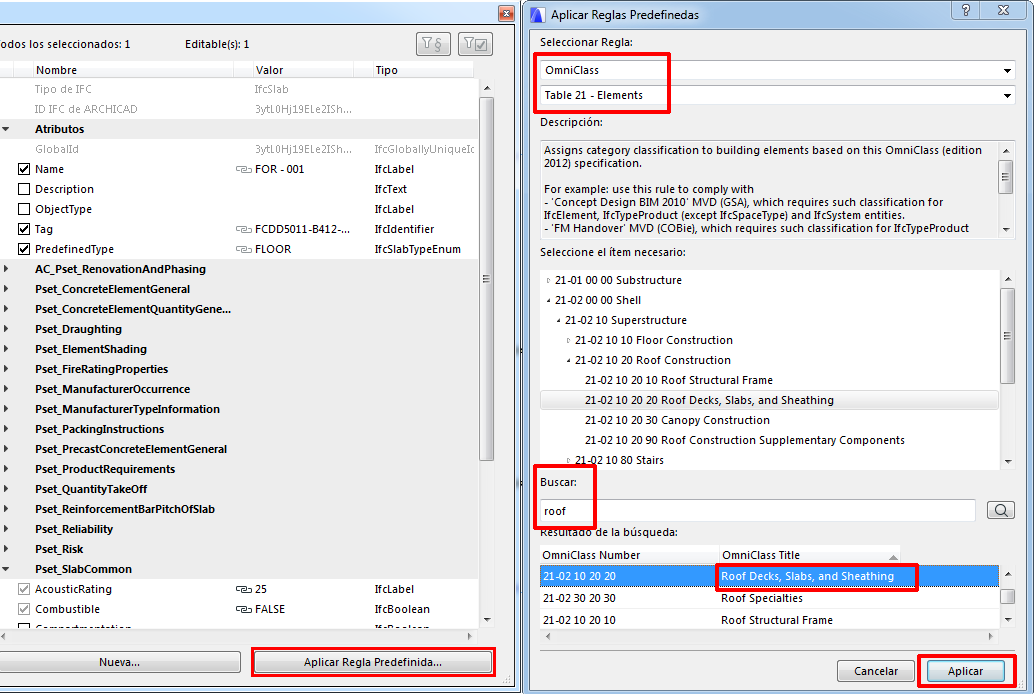Sort by OmniClass Number column header
Image resolution: width=1034 pixels, height=694 pixels.
[628, 555]
